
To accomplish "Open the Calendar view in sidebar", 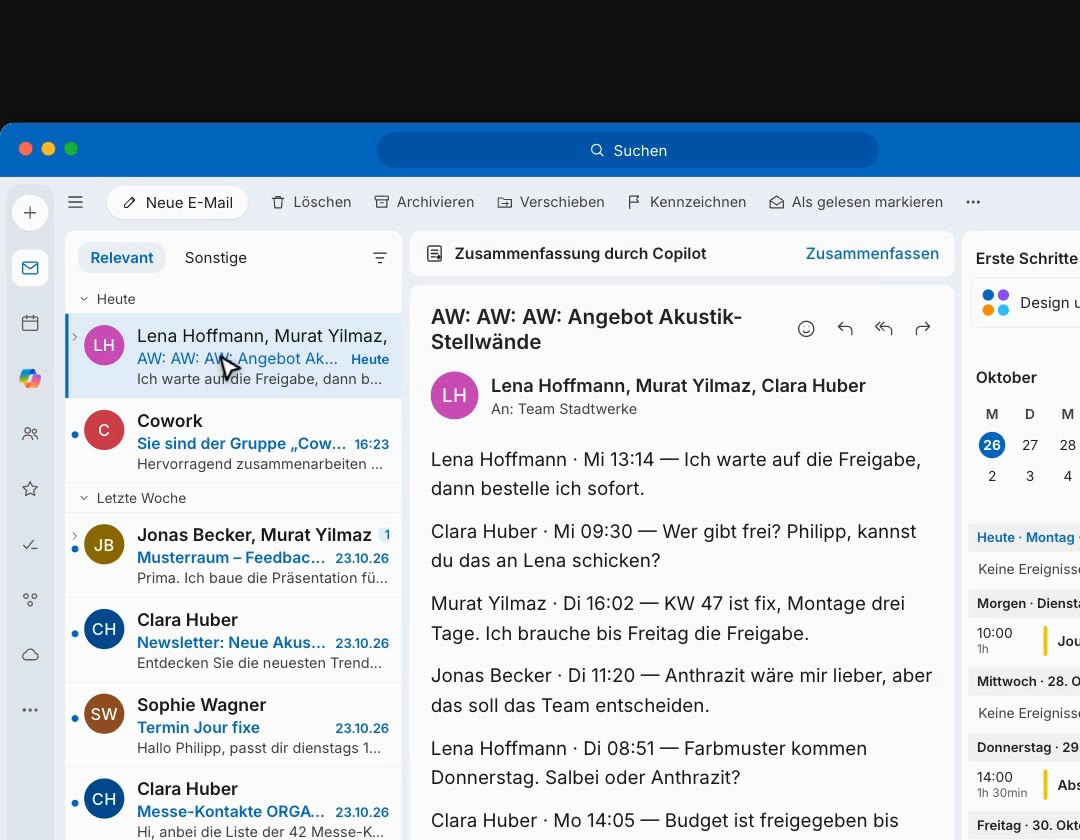I will pos(30,323).
